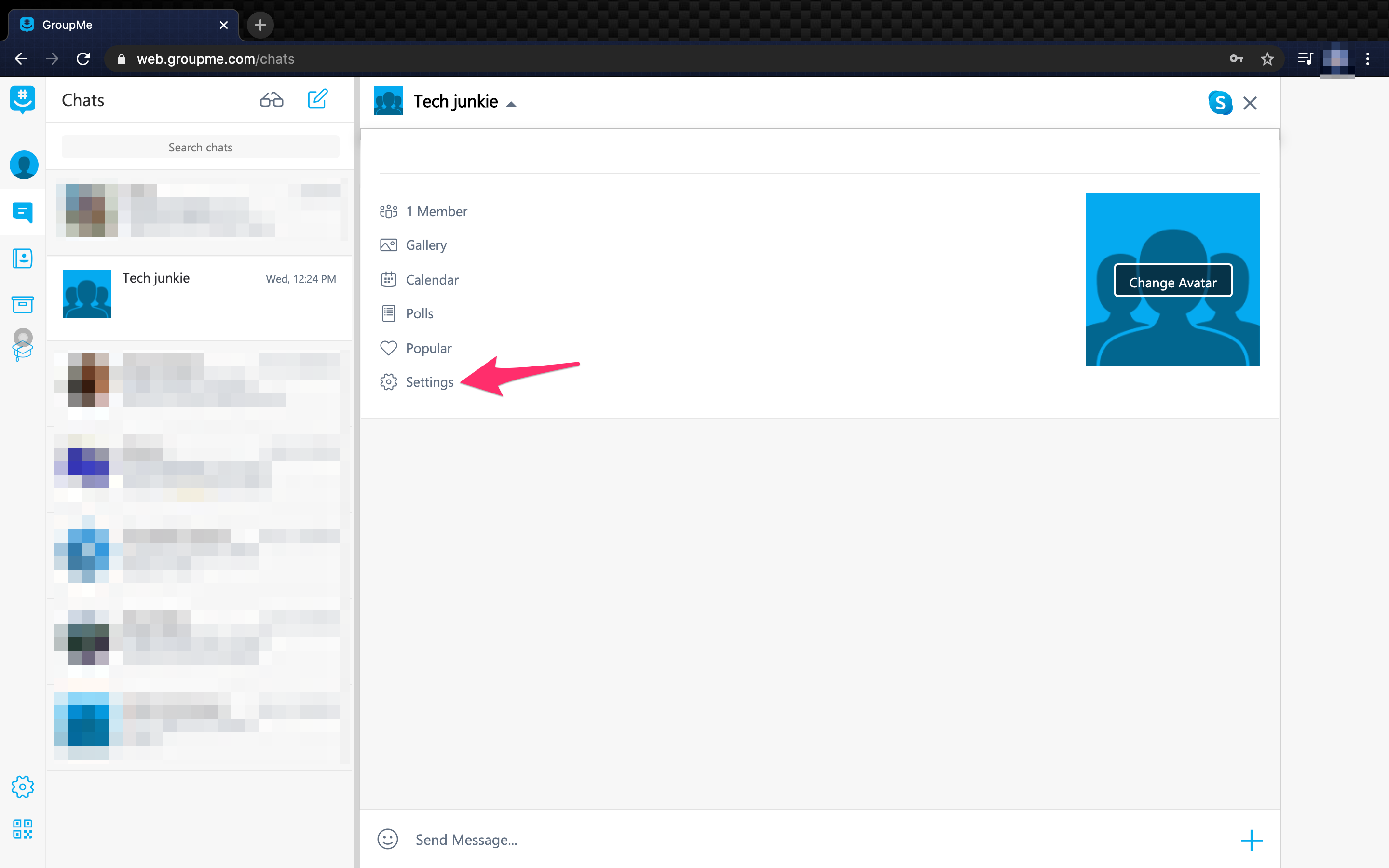Open the Chrome three-dot menu
This screenshot has width=1389, height=868.
[x=1368, y=58]
